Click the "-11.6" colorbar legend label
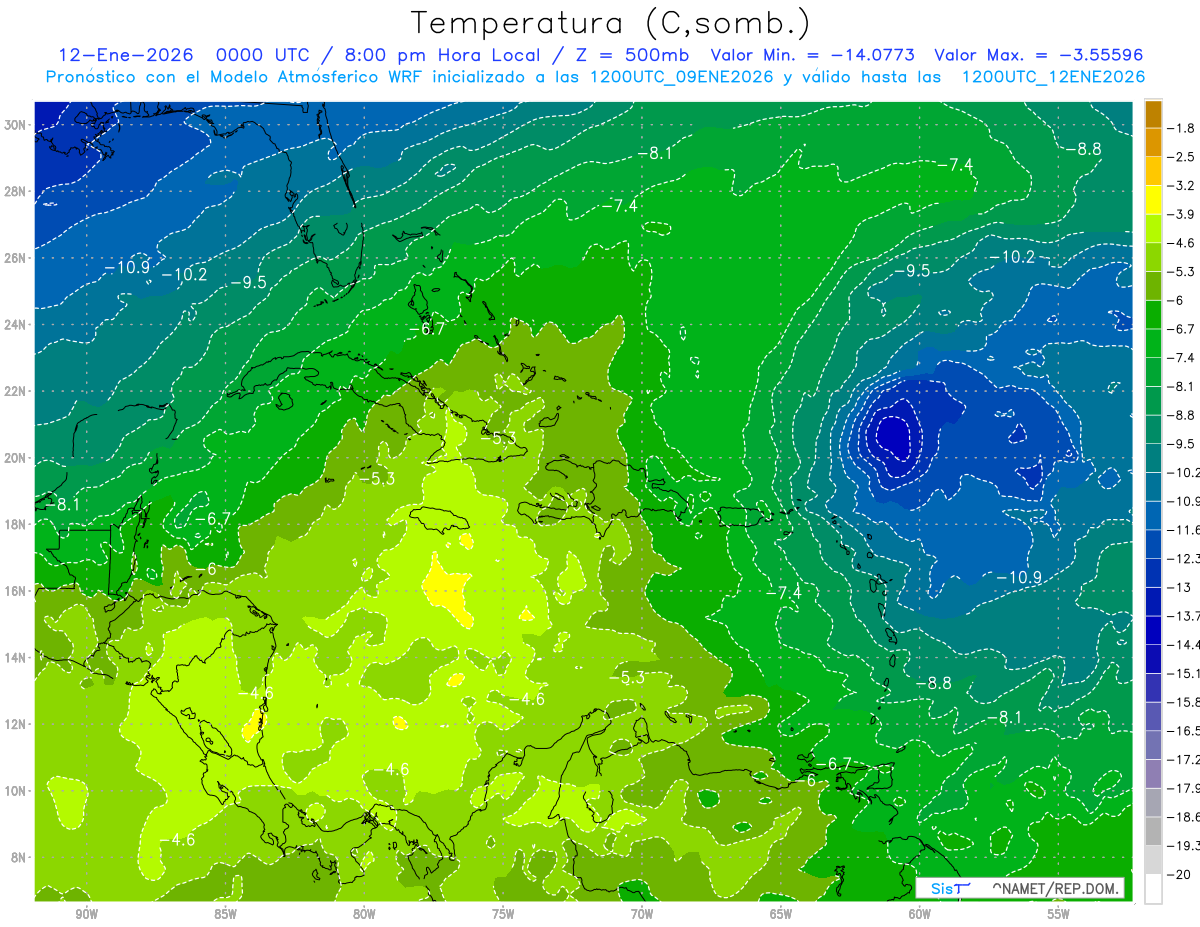Screen dimensions: 1200x927 point(1182,530)
